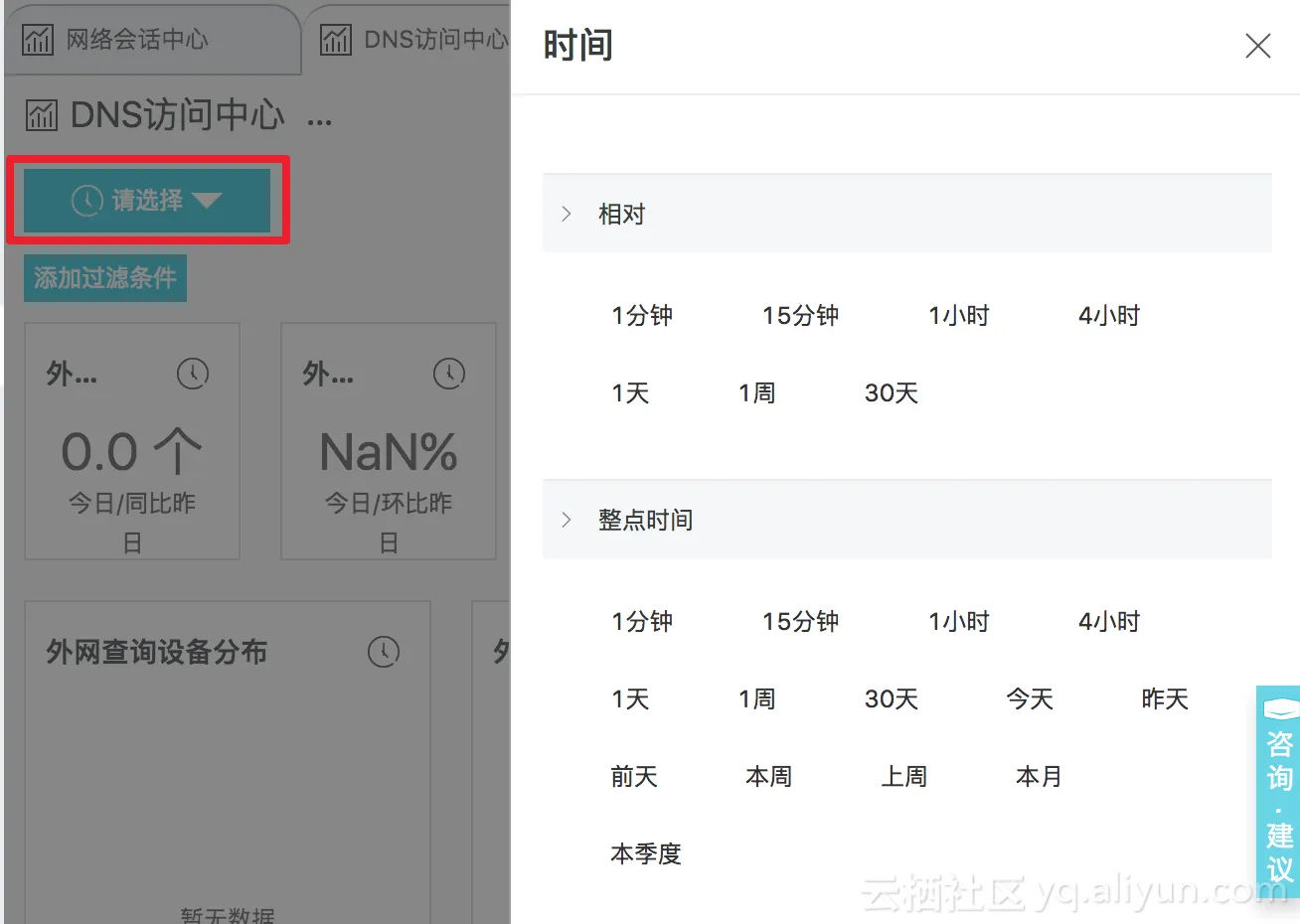1300x924 pixels.
Task: Select 1分钟 under 整点时间
Action: 642,622
